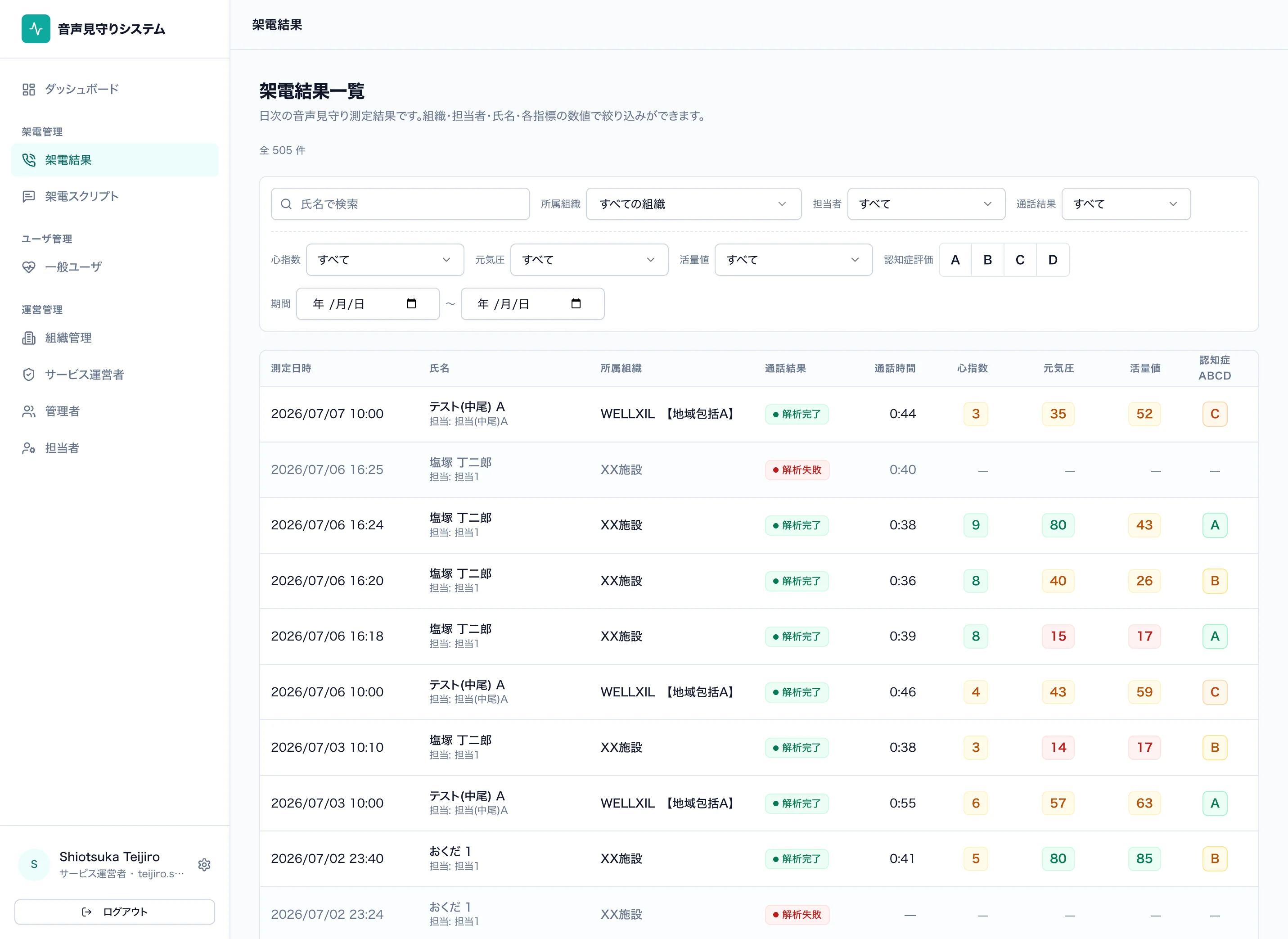
Task: Toggle dementia rating filter A
Action: (955, 260)
